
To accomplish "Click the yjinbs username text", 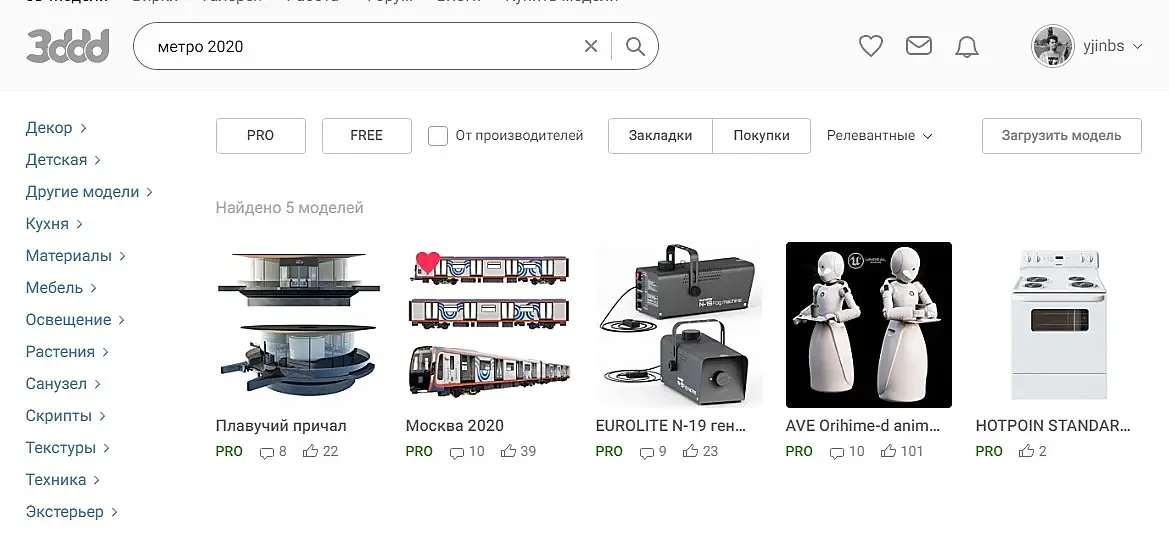I will (1103, 46).
